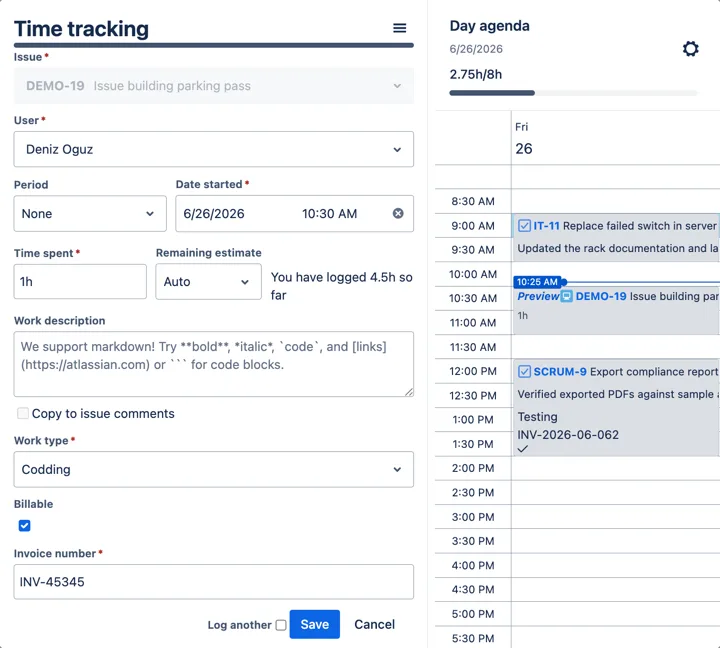Clear the Date started field

[398, 213]
